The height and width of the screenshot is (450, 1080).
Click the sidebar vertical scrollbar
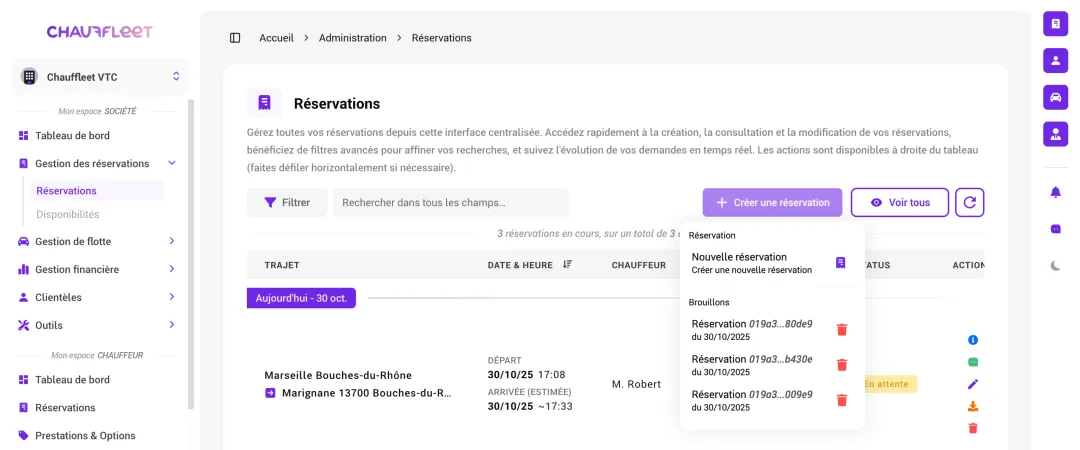191,255
